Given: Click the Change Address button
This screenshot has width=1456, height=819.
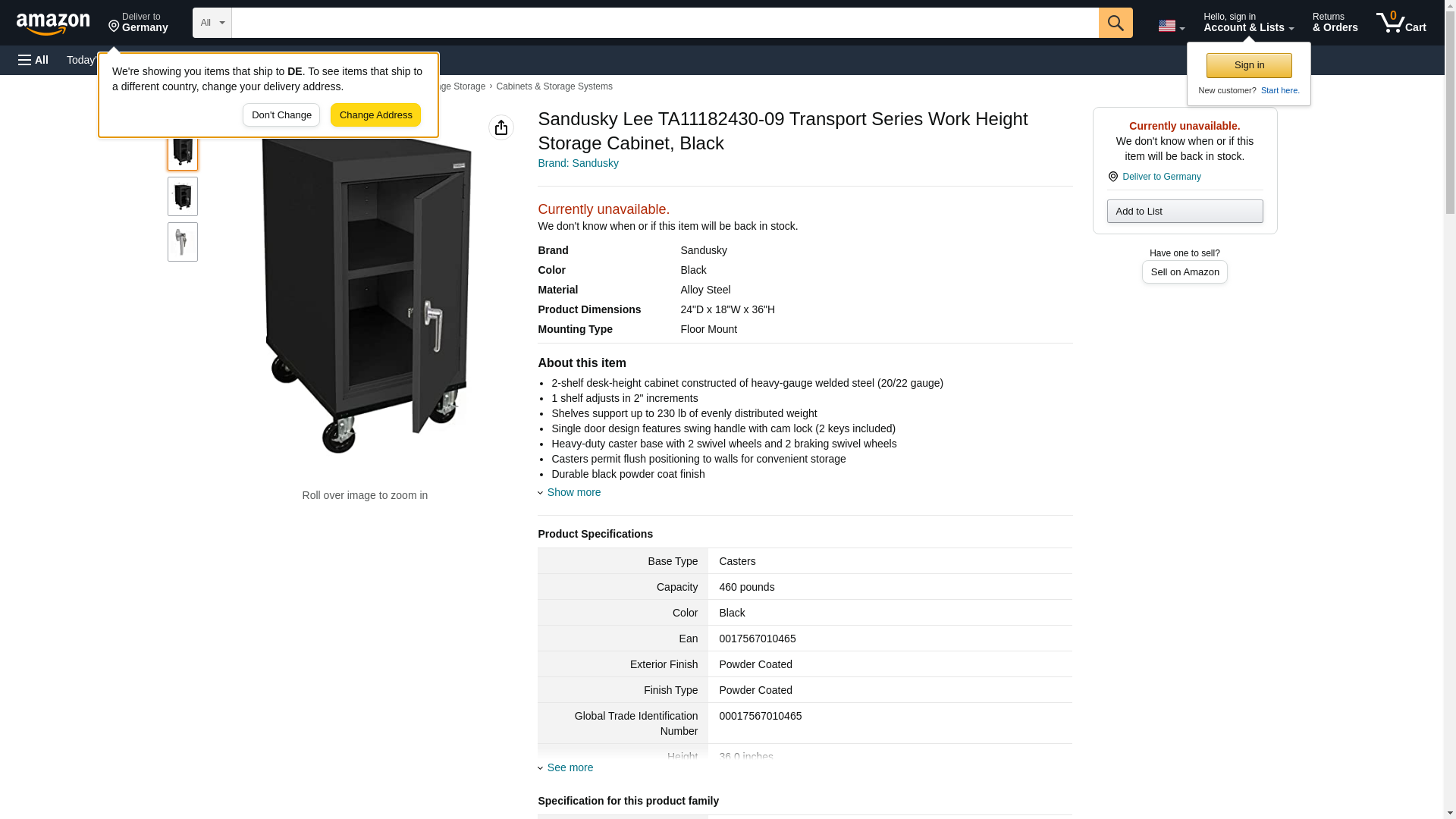Looking at the screenshot, I should 375,115.
